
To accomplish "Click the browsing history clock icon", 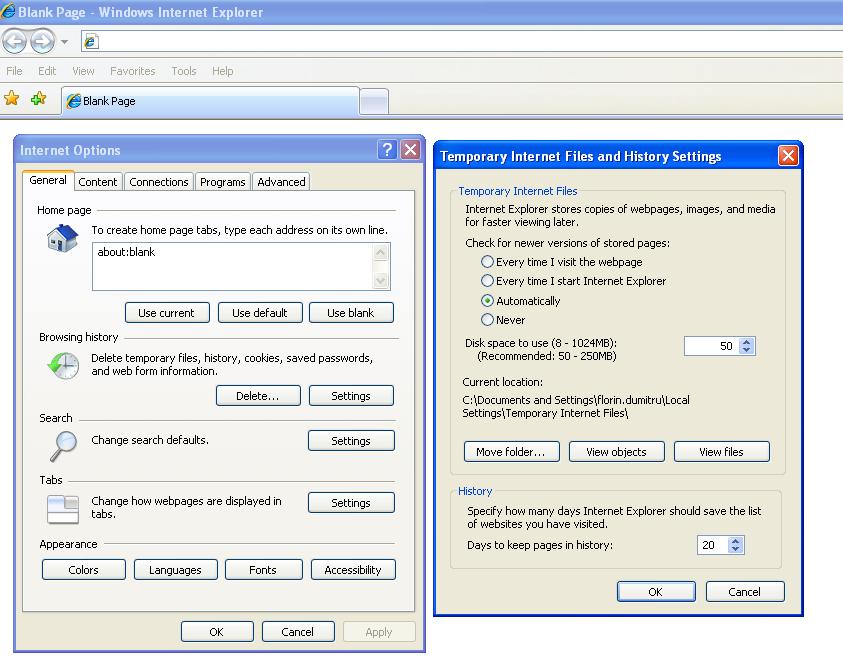I will click(62, 365).
